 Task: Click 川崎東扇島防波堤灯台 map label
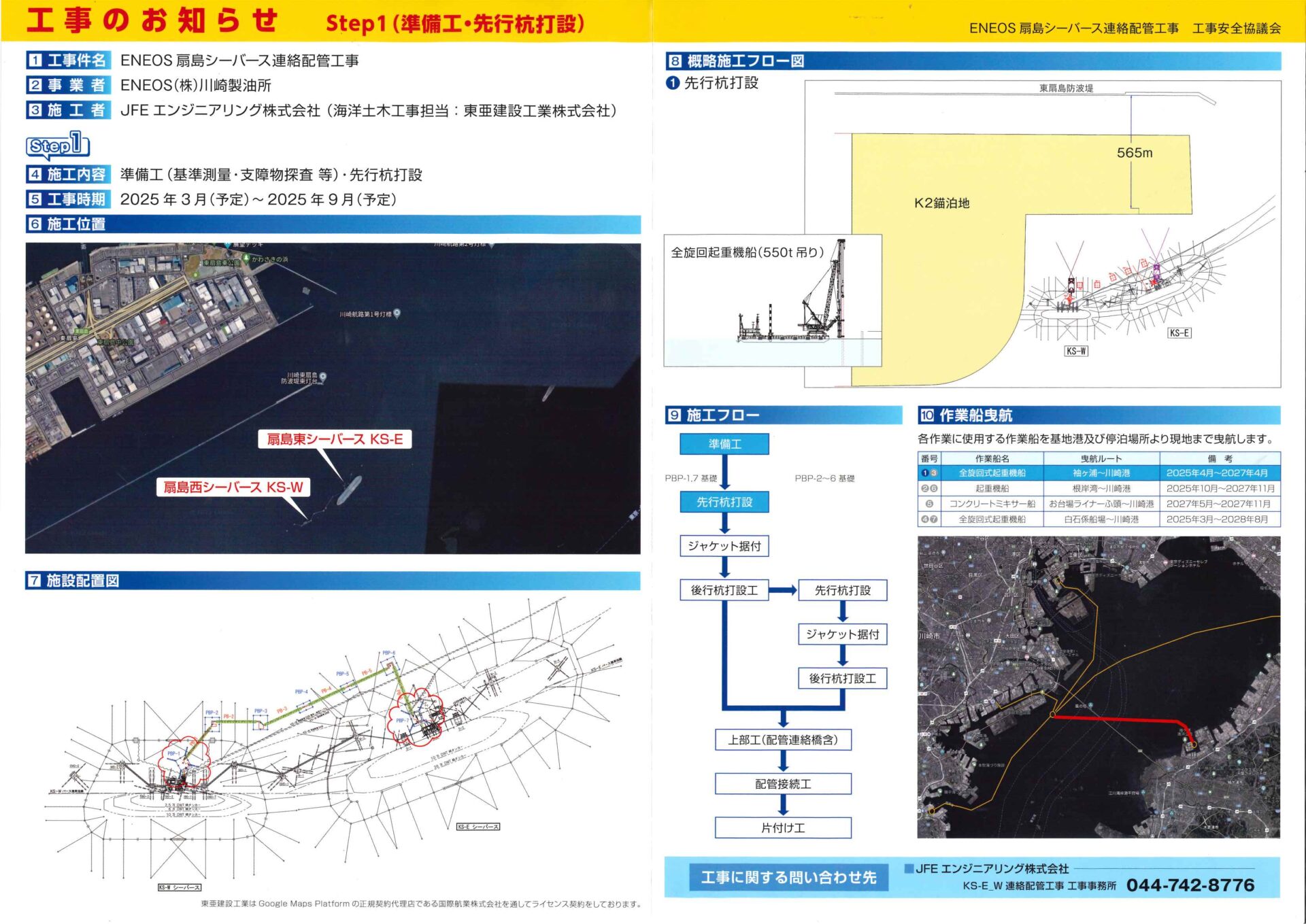[299, 378]
